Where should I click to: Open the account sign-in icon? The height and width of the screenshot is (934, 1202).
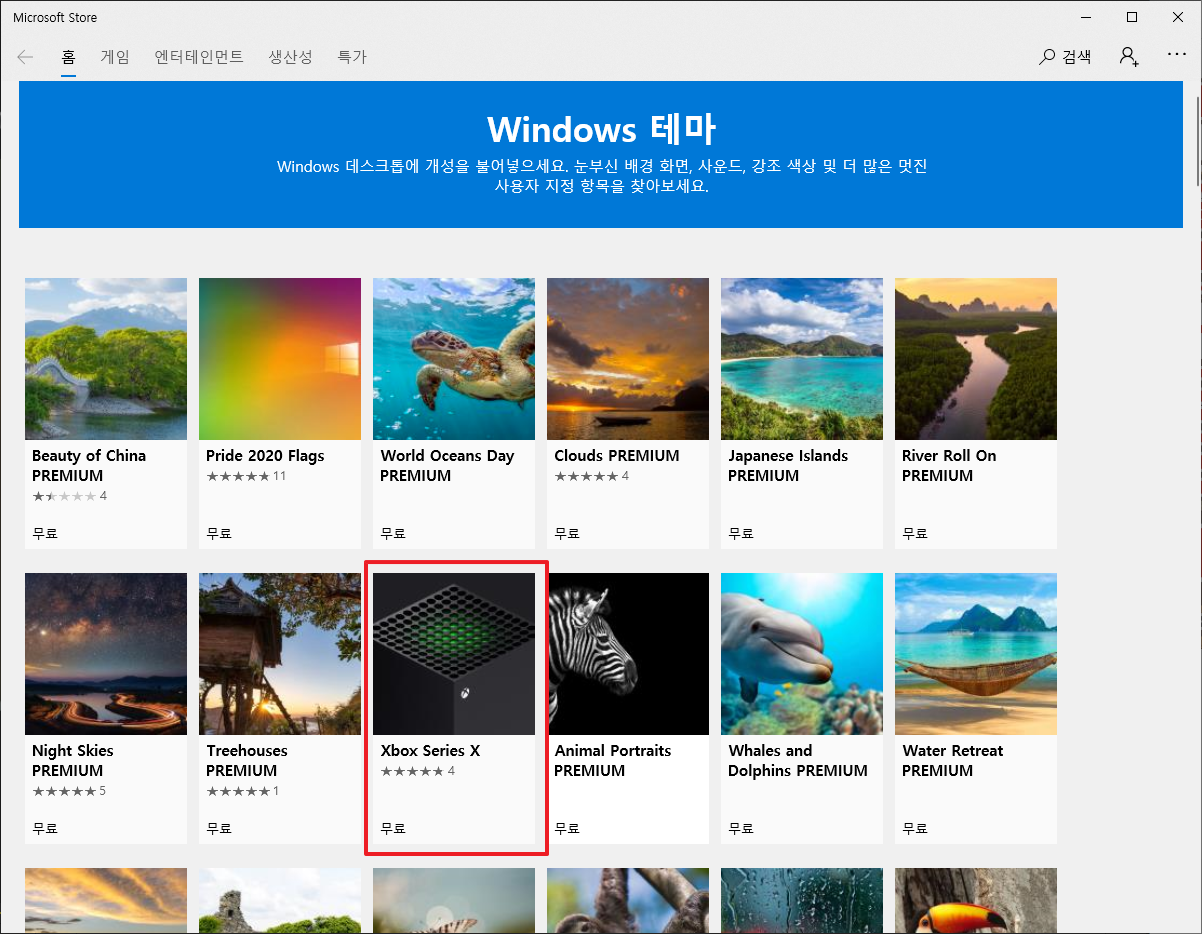[1129, 57]
